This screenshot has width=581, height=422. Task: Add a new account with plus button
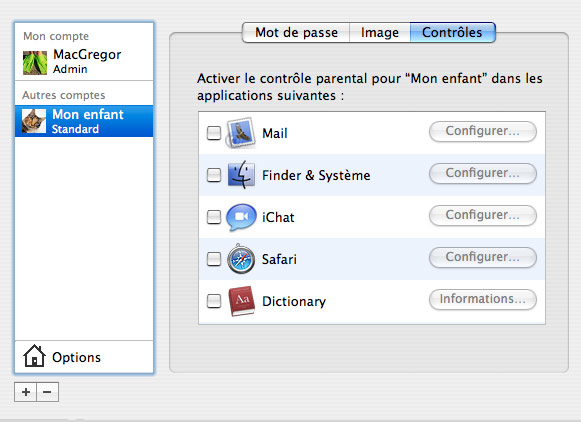(26, 392)
